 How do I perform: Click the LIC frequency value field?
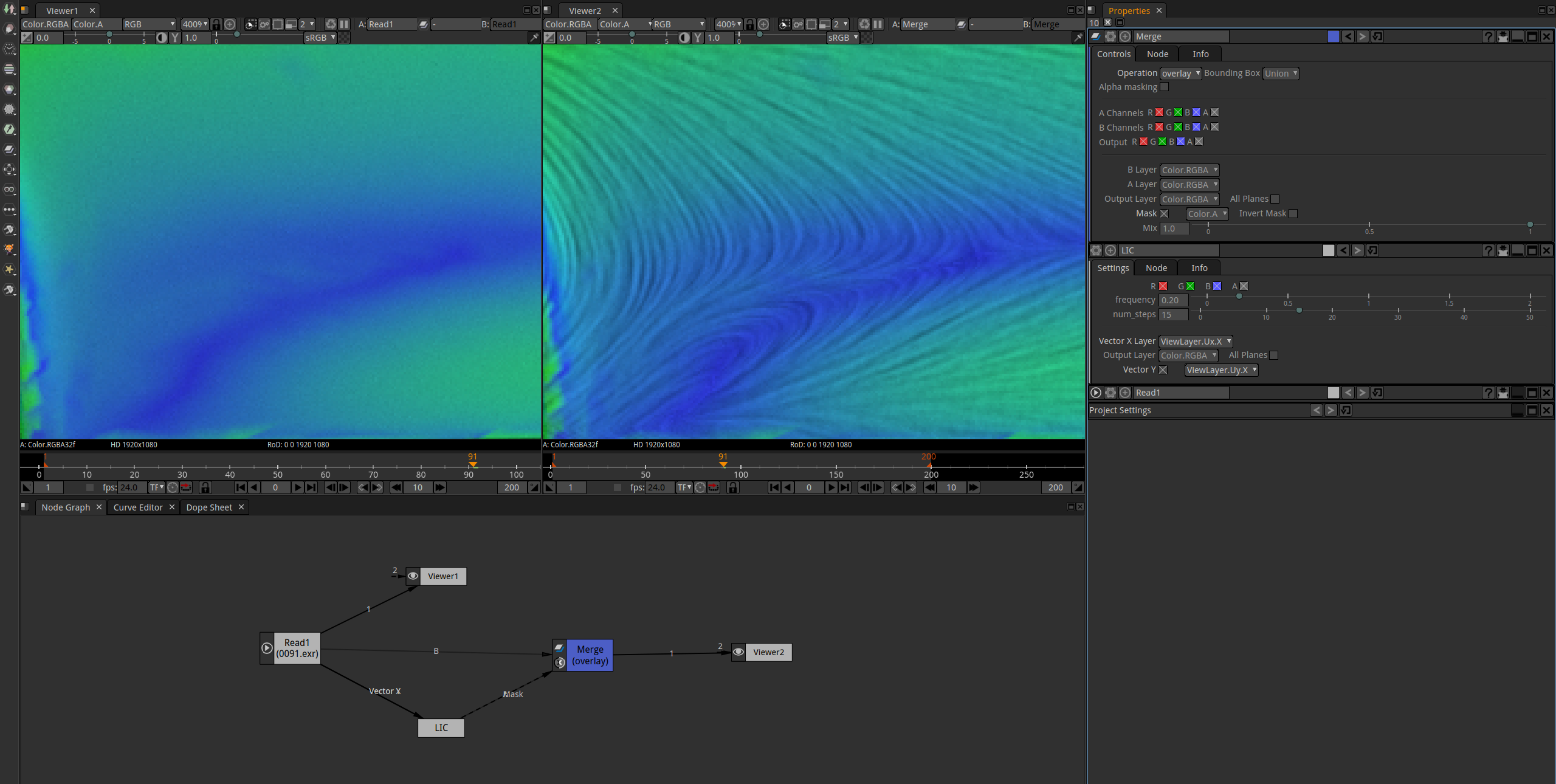point(1173,300)
